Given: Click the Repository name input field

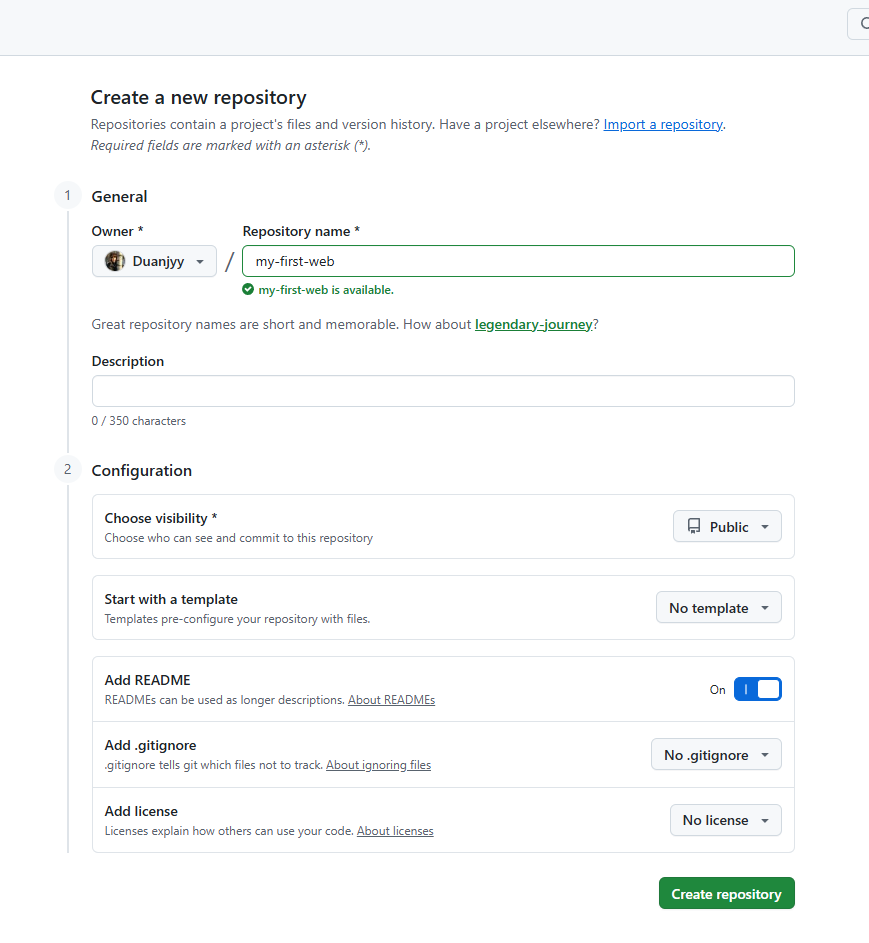Looking at the screenshot, I should click(518, 261).
